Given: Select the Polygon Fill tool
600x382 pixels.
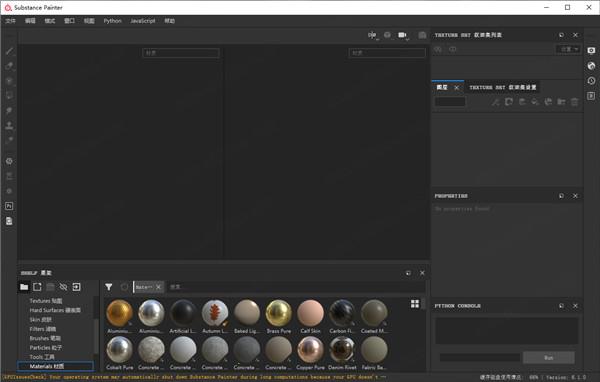Looking at the screenshot, I should pyautogui.click(x=9, y=96).
